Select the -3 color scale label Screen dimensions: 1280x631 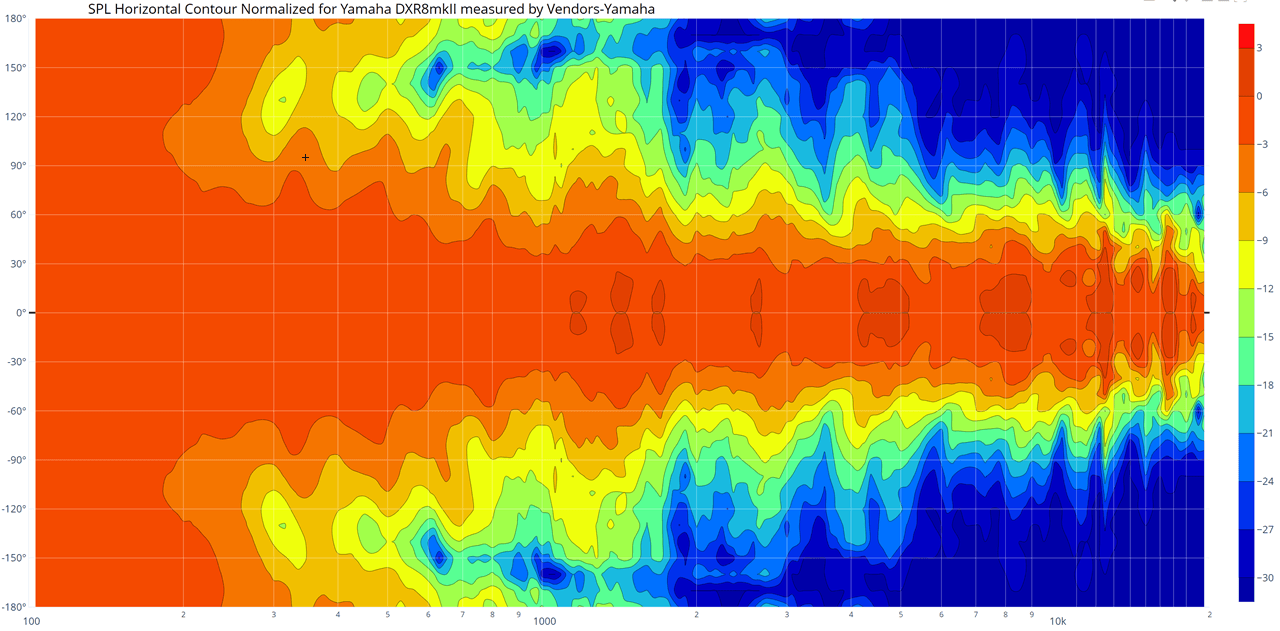[1264, 144]
